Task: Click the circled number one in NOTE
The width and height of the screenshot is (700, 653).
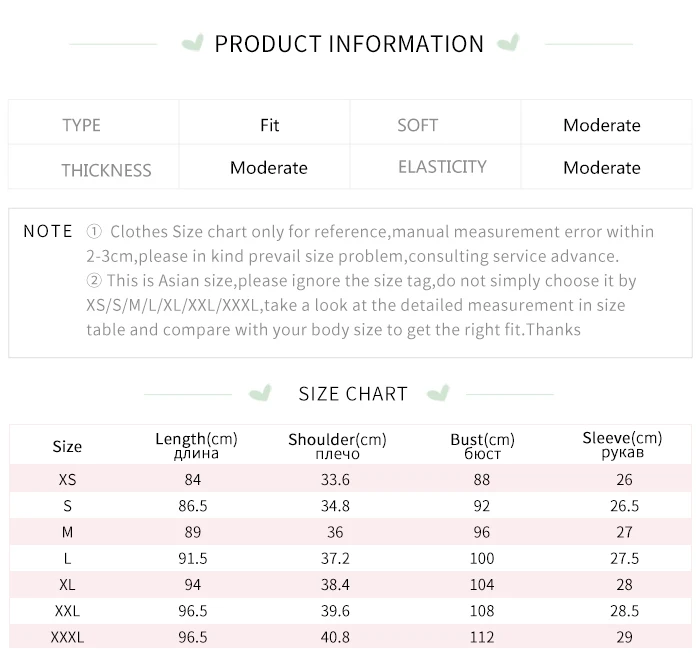Action: [94, 231]
